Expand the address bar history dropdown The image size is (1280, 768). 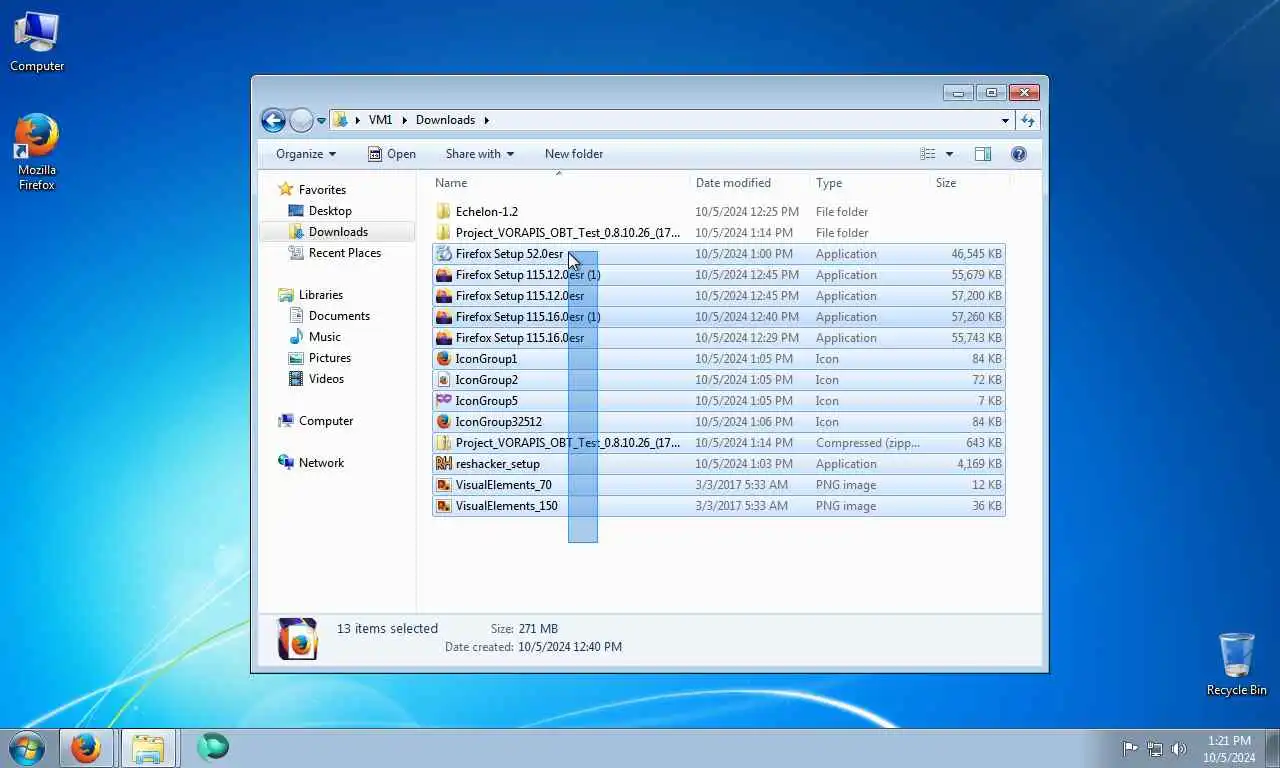coord(1005,120)
